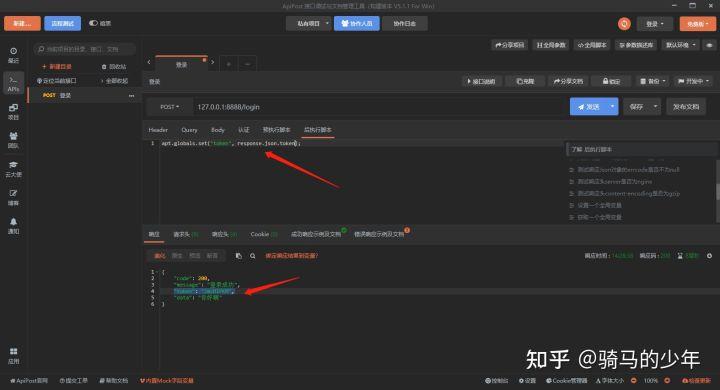The height and width of the screenshot is (390, 720).
Task: Click check for updates in status bar
Action: coord(697,380)
